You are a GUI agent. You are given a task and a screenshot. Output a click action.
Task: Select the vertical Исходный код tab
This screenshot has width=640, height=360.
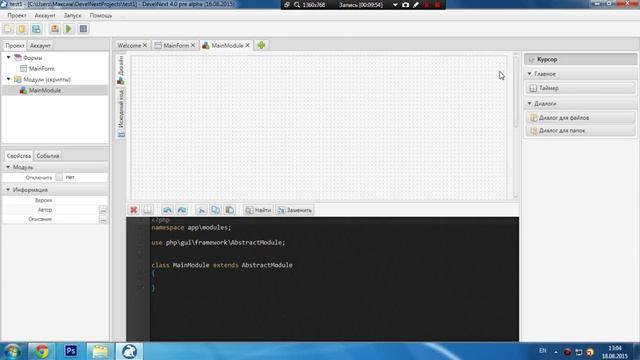point(121,113)
